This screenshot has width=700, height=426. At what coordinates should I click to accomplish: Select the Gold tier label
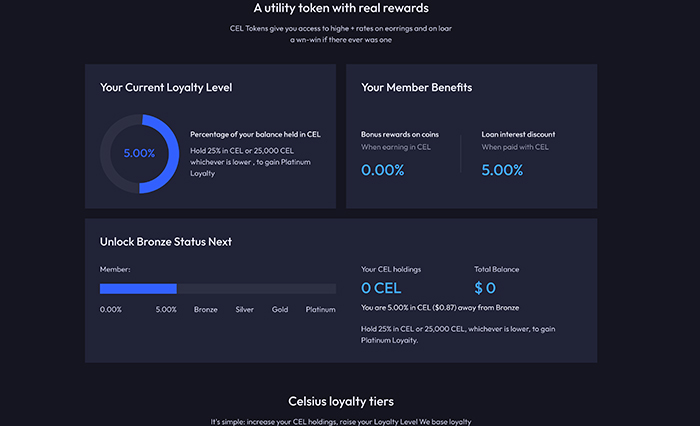[280, 309]
